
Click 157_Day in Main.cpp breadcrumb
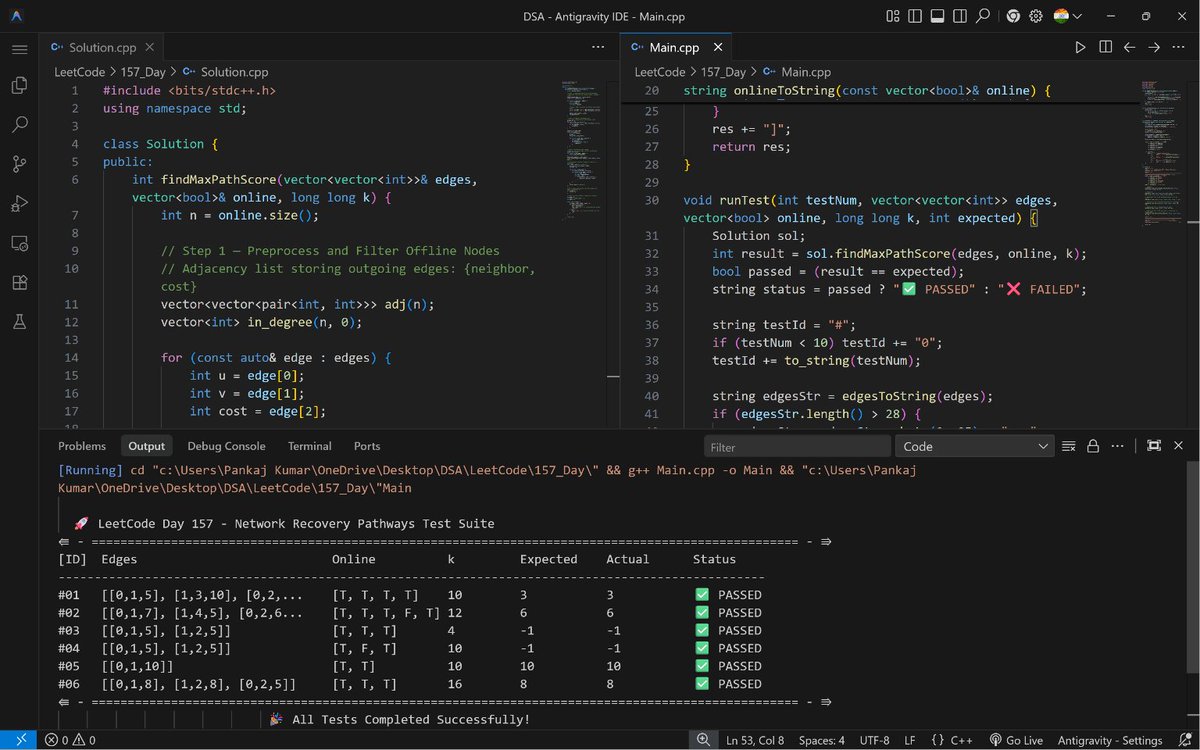[723, 72]
